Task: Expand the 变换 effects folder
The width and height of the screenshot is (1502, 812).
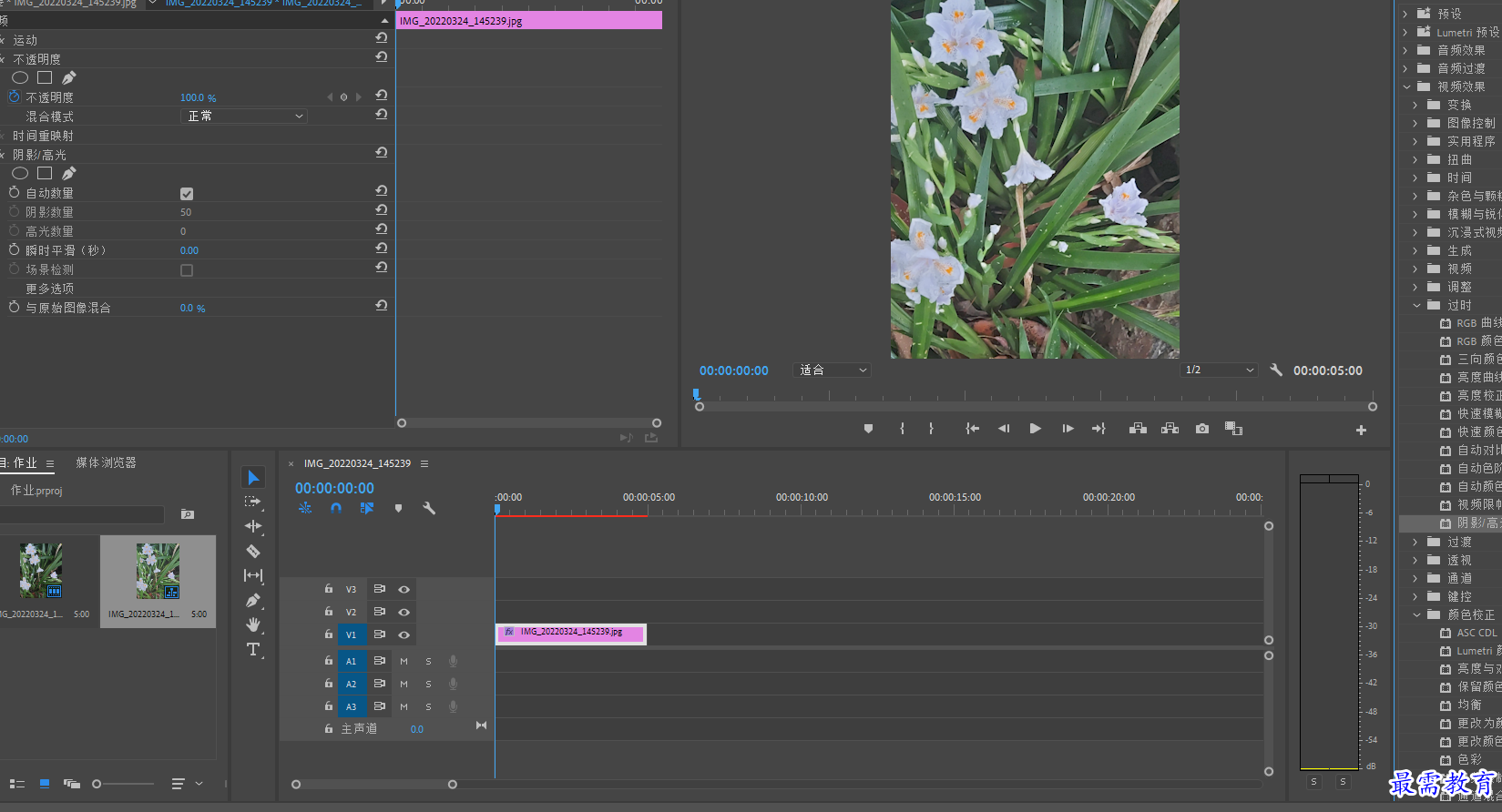Action: coord(1415,105)
